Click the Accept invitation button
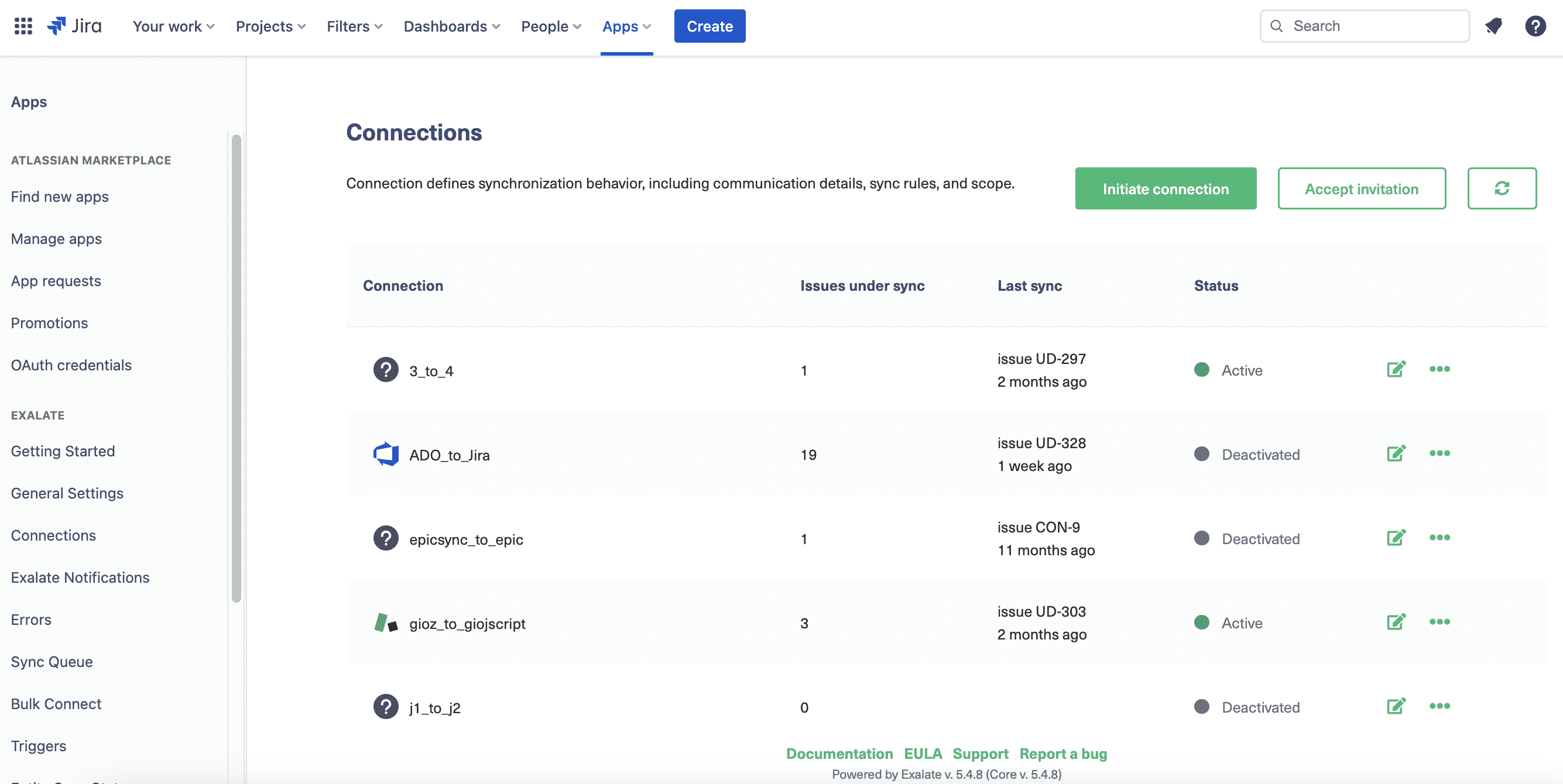This screenshot has width=1563, height=784. coord(1362,188)
